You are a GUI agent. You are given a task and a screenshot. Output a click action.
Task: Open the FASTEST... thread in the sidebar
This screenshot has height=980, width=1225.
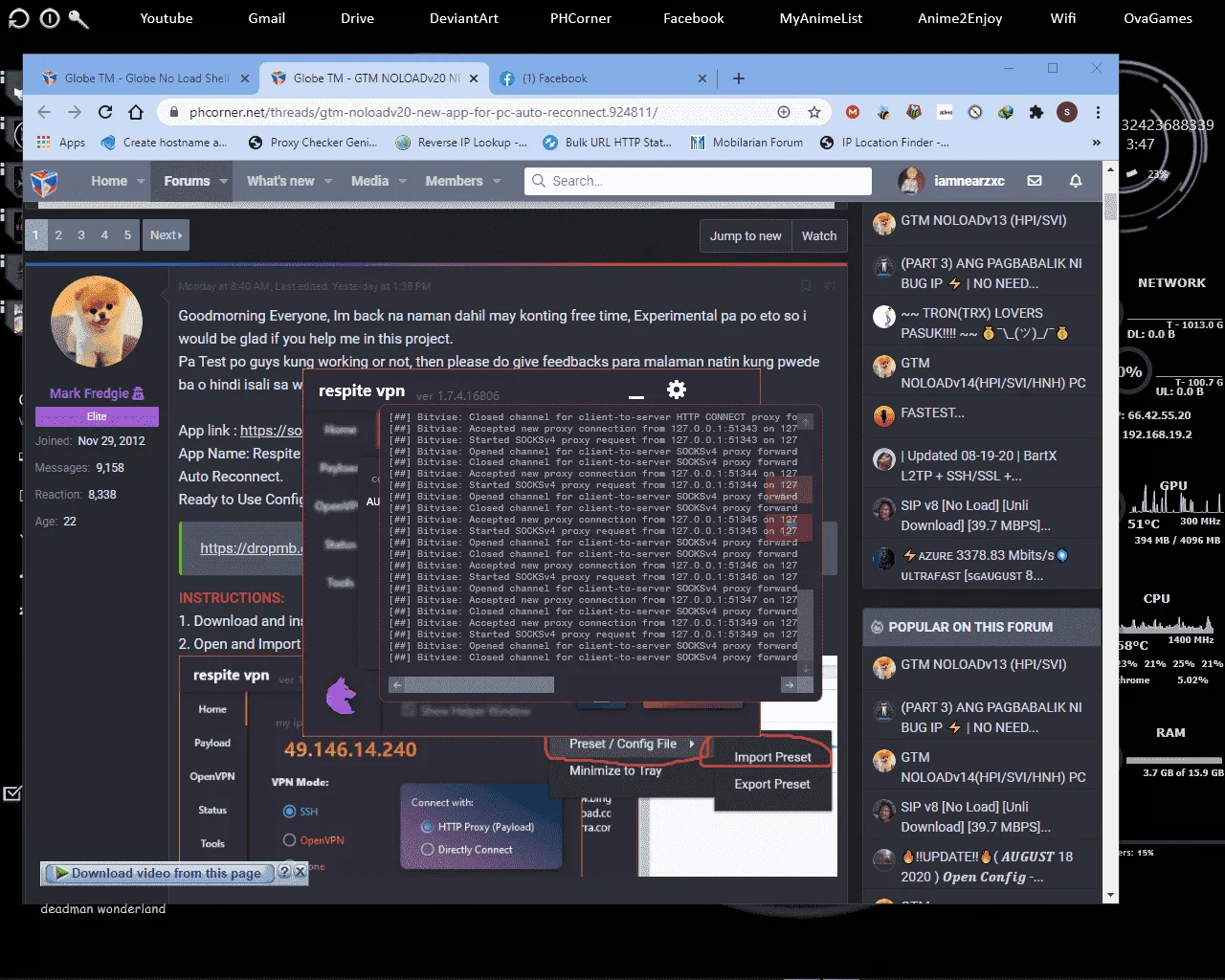[932, 412]
